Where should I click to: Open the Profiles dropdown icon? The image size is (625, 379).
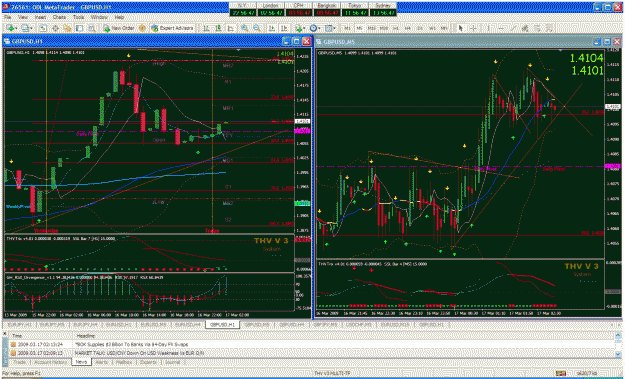click(x=26, y=28)
